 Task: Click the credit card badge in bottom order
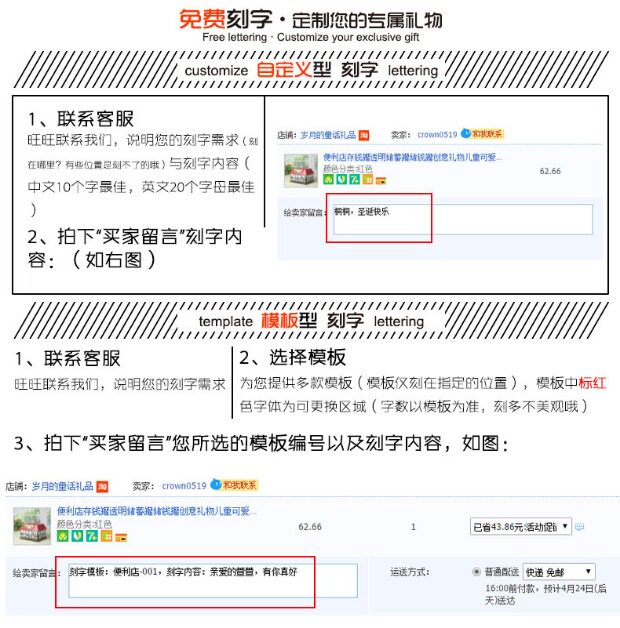(121, 537)
